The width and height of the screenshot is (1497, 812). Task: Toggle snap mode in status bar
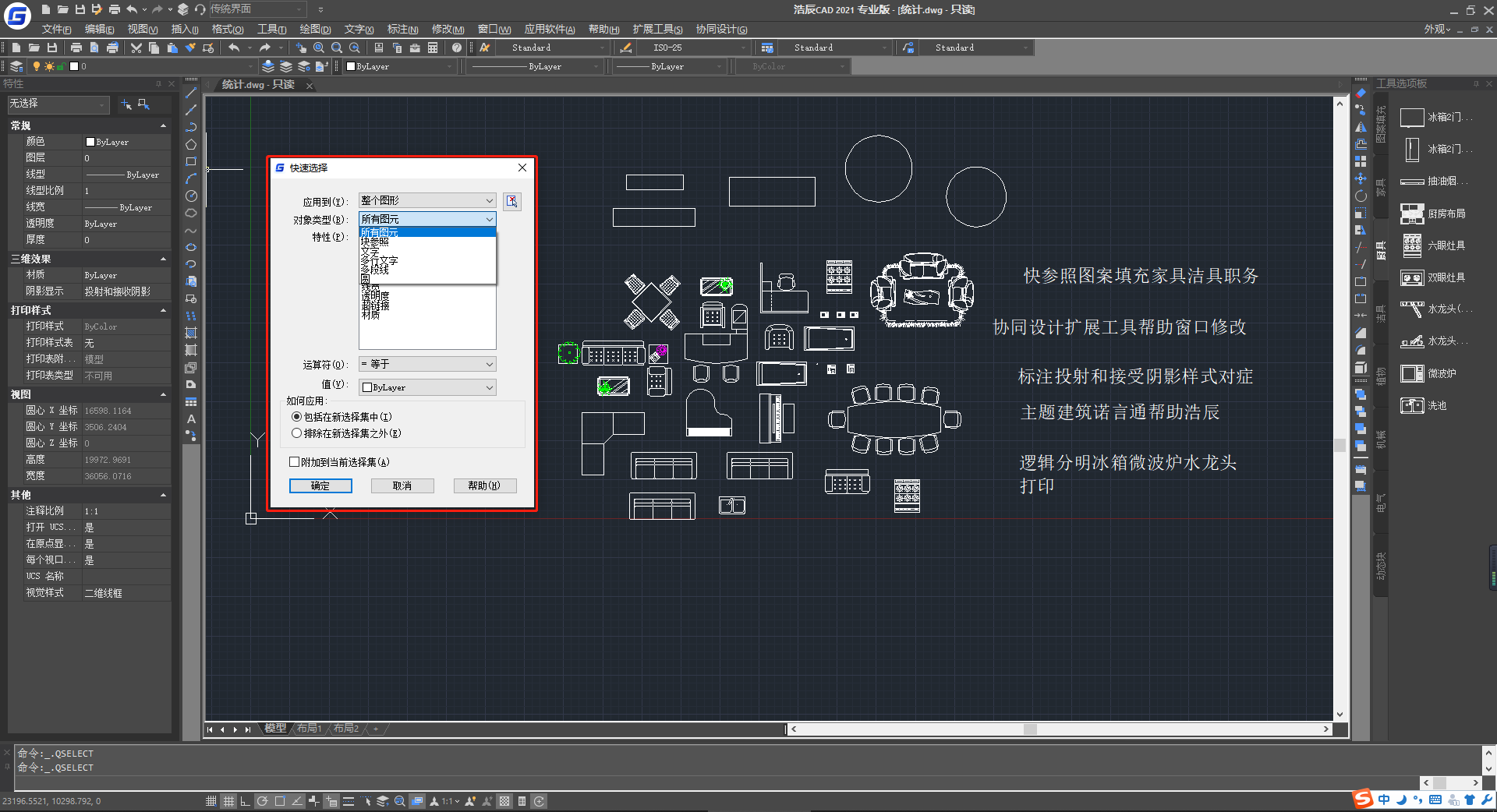211,801
